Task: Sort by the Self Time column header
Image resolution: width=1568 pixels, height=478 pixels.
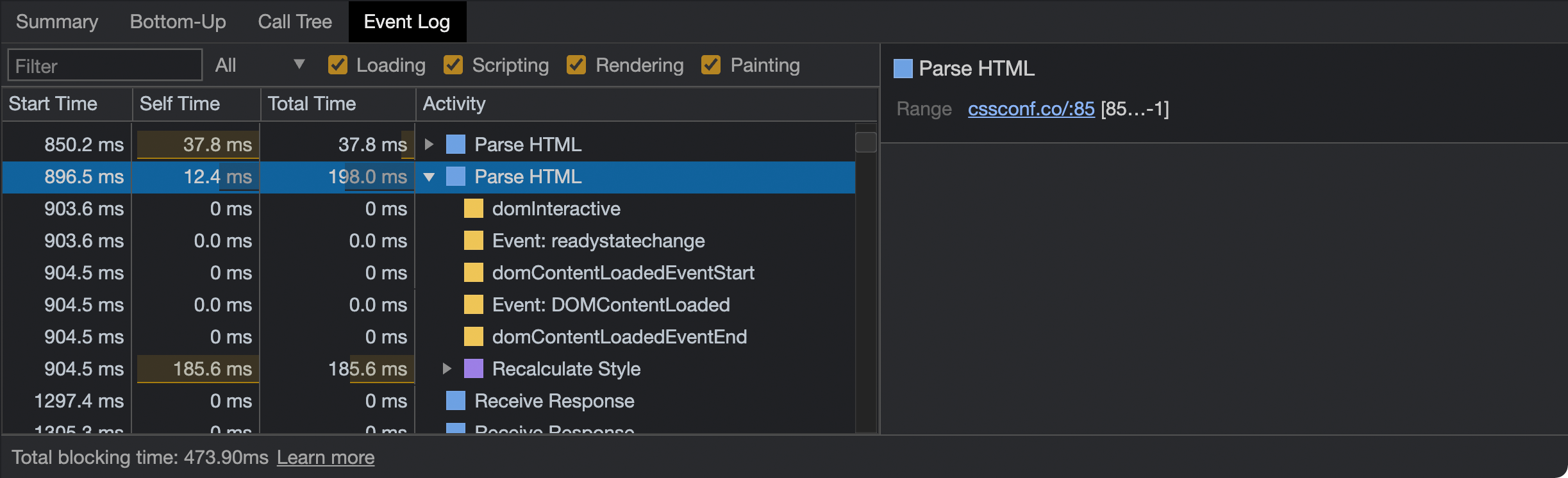Action: point(196,104)
